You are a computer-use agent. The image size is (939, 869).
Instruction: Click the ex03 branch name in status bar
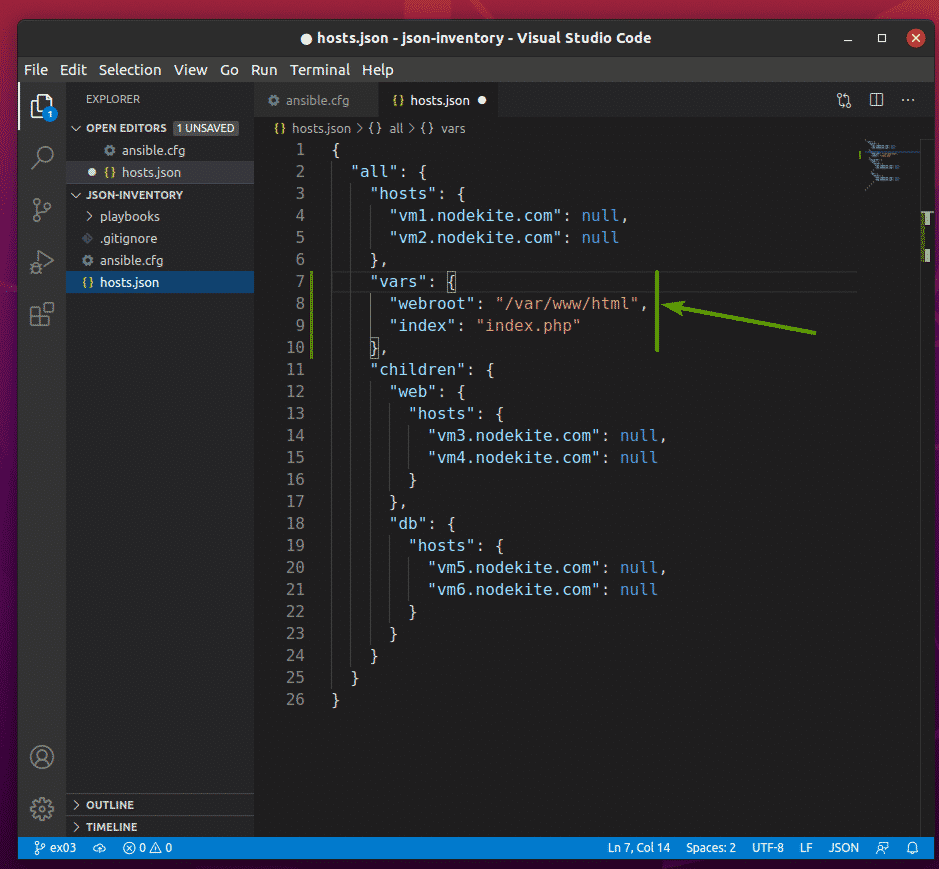tap(55, 847)
